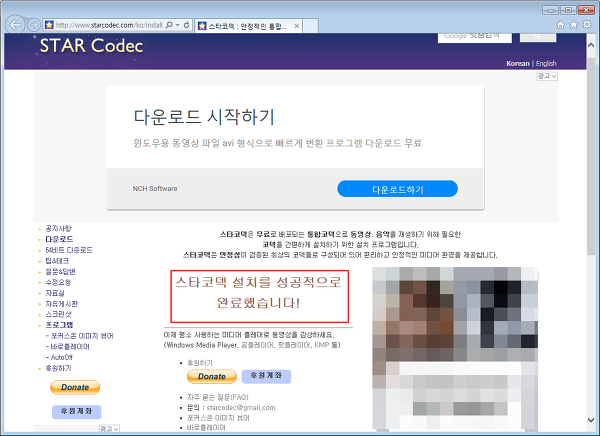Open AutoOff sidebar sublink
The width and height of the screenshot is (600, 436).
point(62,357)
